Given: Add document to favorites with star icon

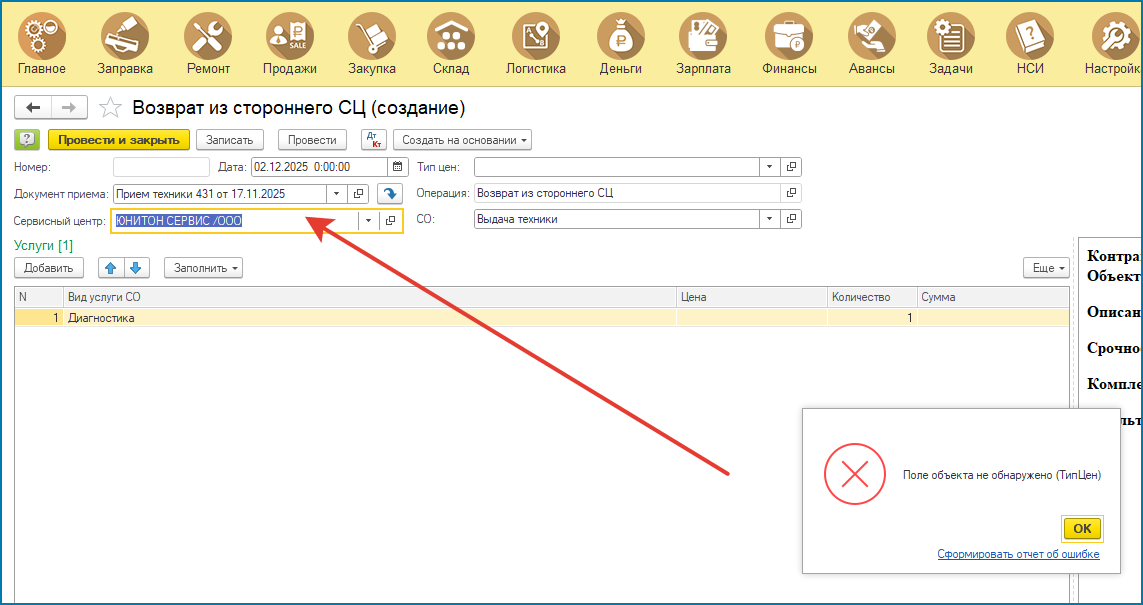Looking at the screenshot, I should [x=110, y=108].
